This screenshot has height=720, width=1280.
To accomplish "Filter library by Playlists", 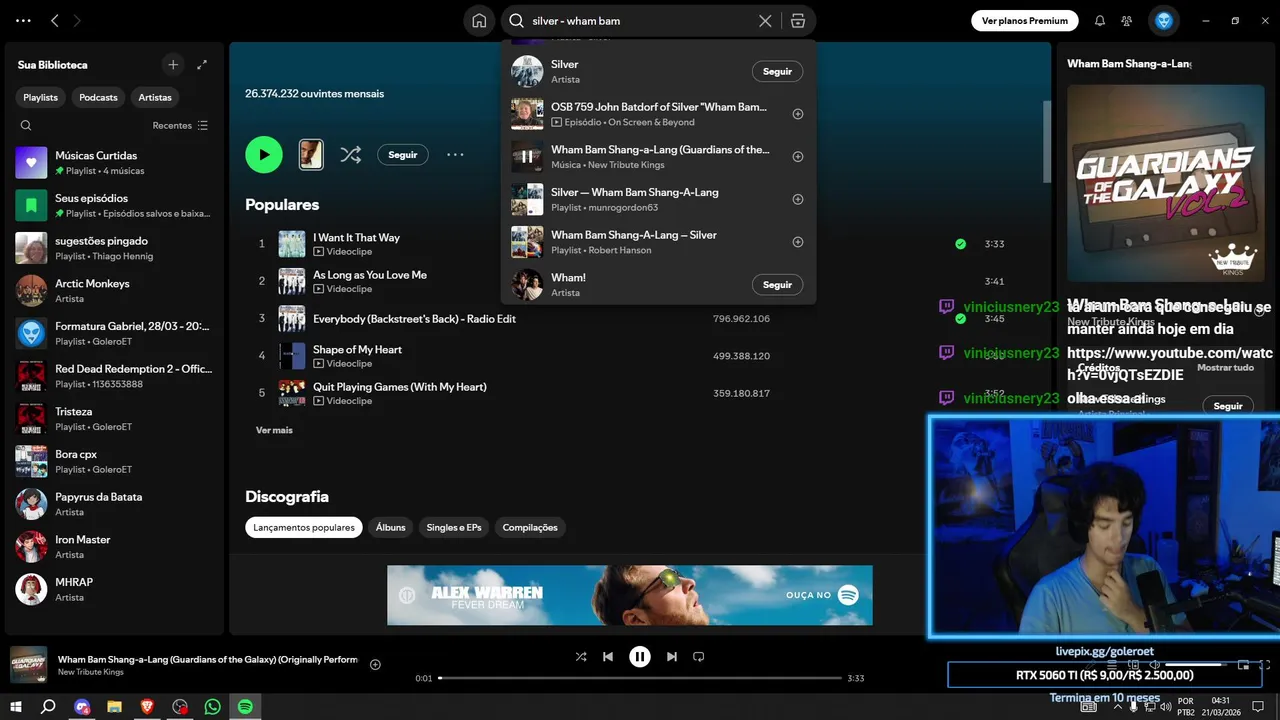I will (41, 97).
